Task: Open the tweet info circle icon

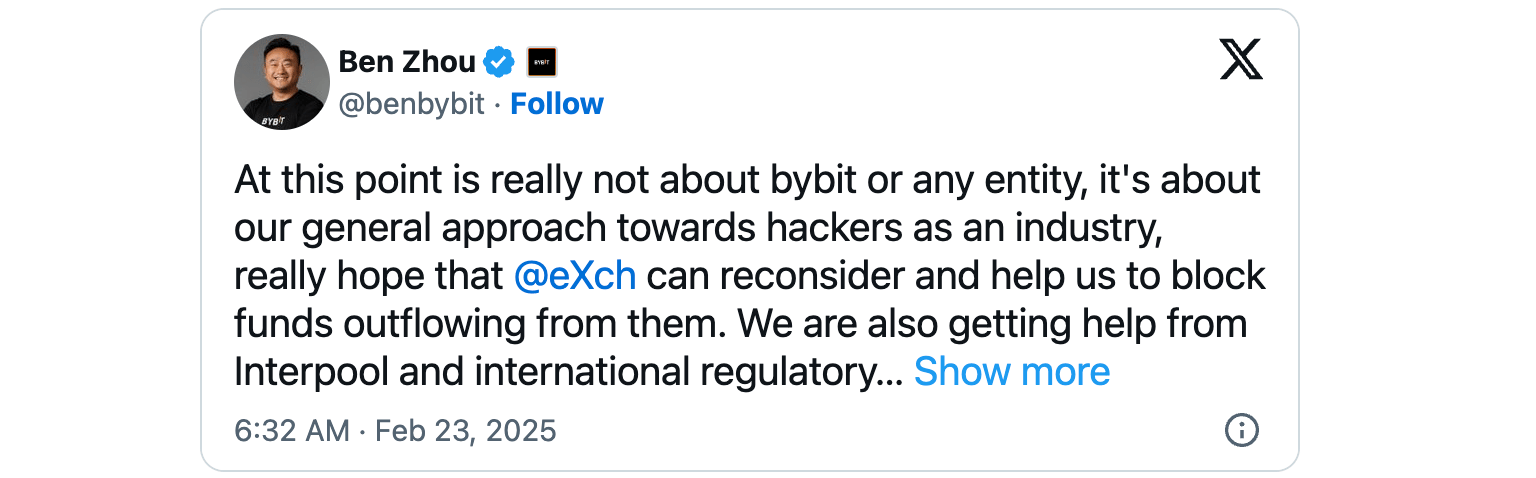Action: click(x=1241, y=430)
